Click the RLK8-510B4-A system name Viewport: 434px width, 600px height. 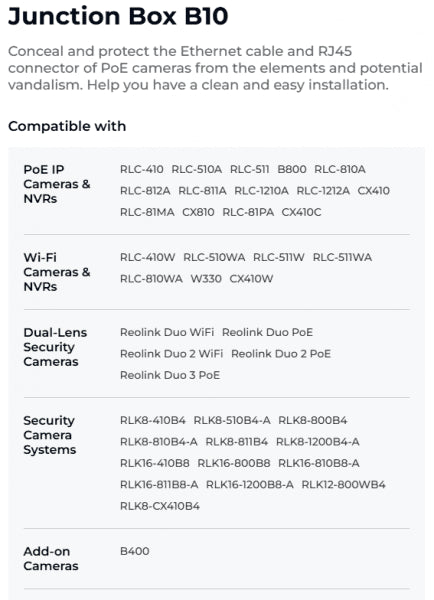pyautogui.click(x=232, y=420)
